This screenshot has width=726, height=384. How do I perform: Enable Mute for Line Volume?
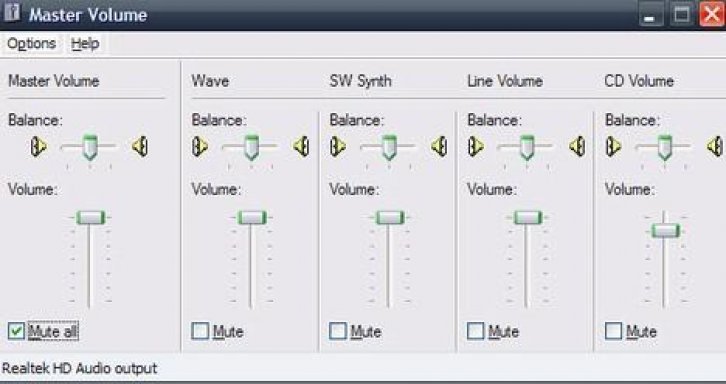point(476,331)
